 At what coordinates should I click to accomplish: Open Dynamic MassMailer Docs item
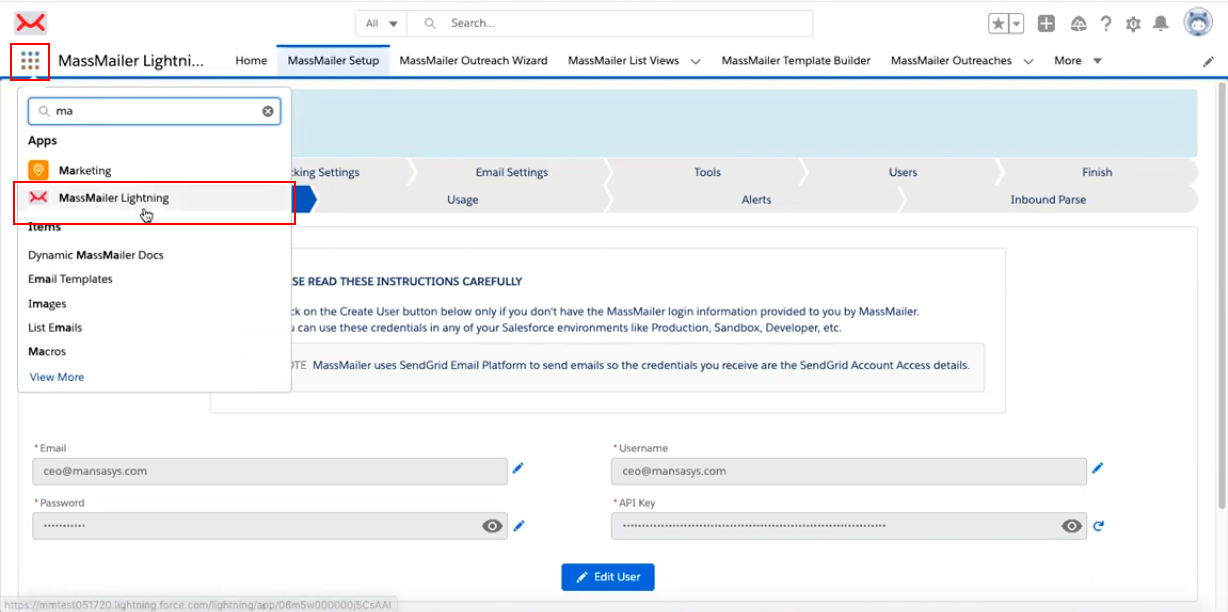pyautogui.click(x=96, y=255)
